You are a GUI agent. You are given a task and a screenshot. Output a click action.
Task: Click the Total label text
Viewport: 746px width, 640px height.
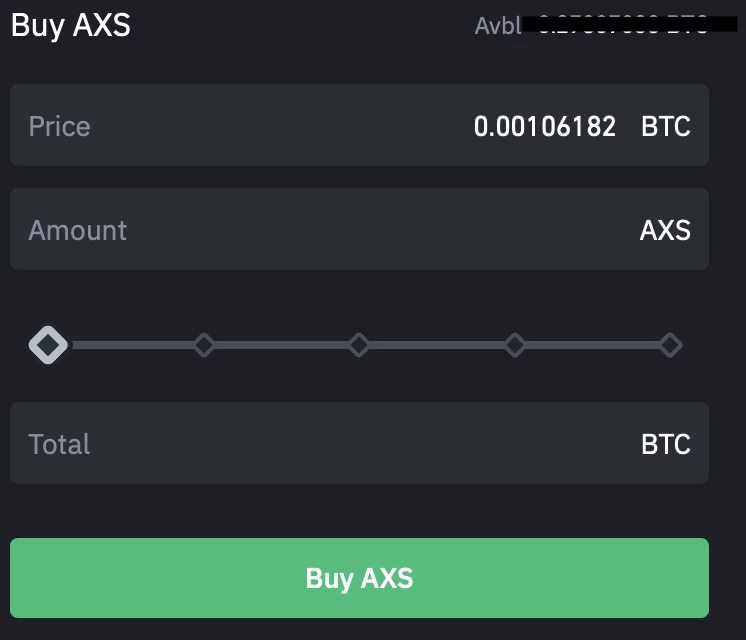(x=59, y=444)
